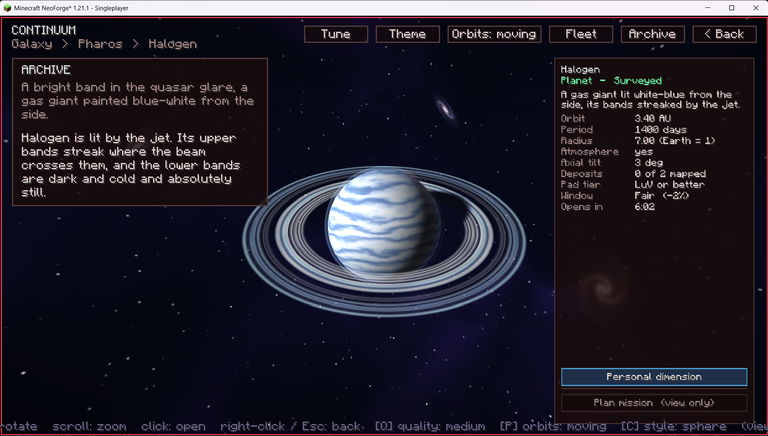The width and height of the screenshot is (768, 436).
Task: Click the Opens in value 6:02
Action: tap(645, 207)
